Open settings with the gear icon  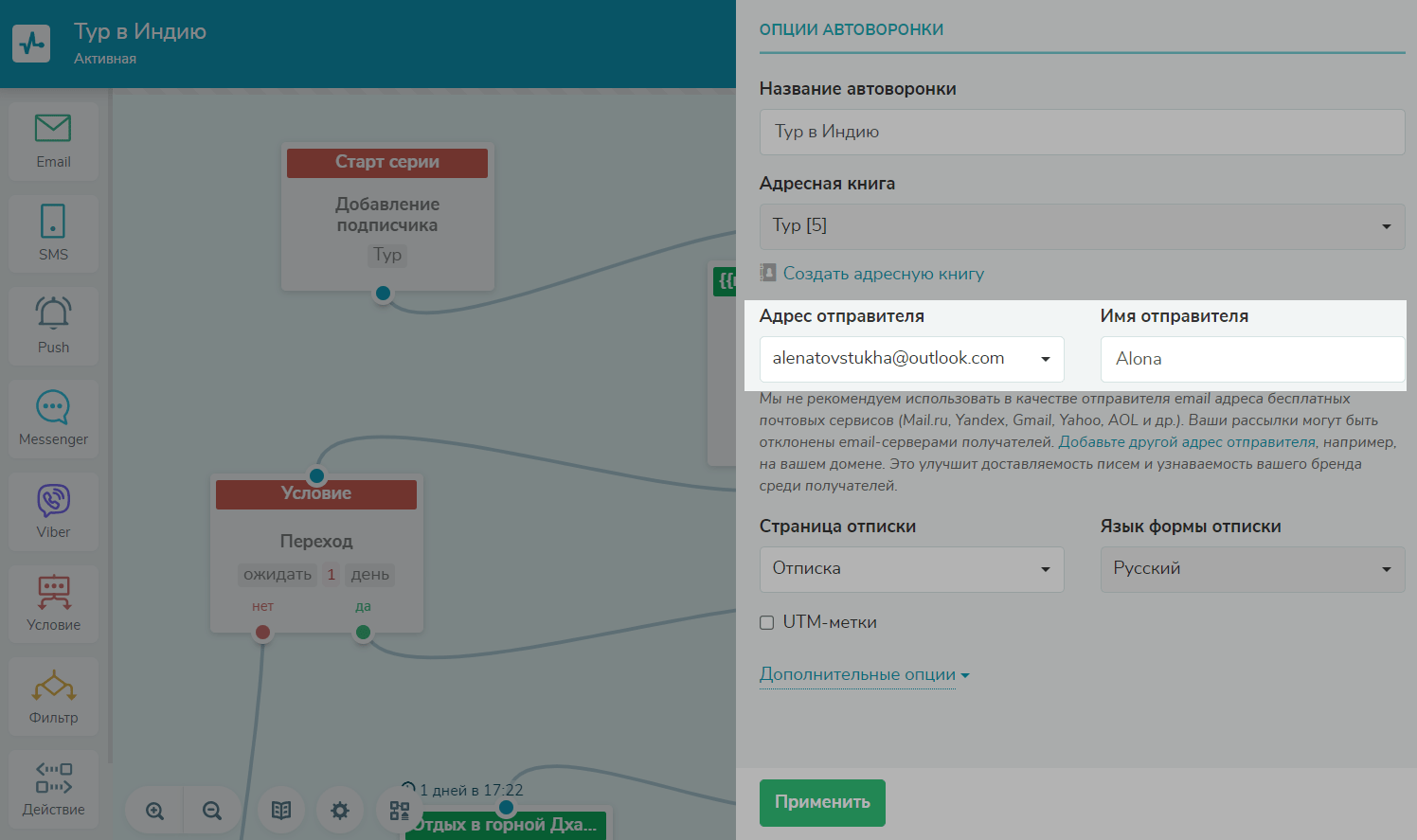[x=339, y=811]
